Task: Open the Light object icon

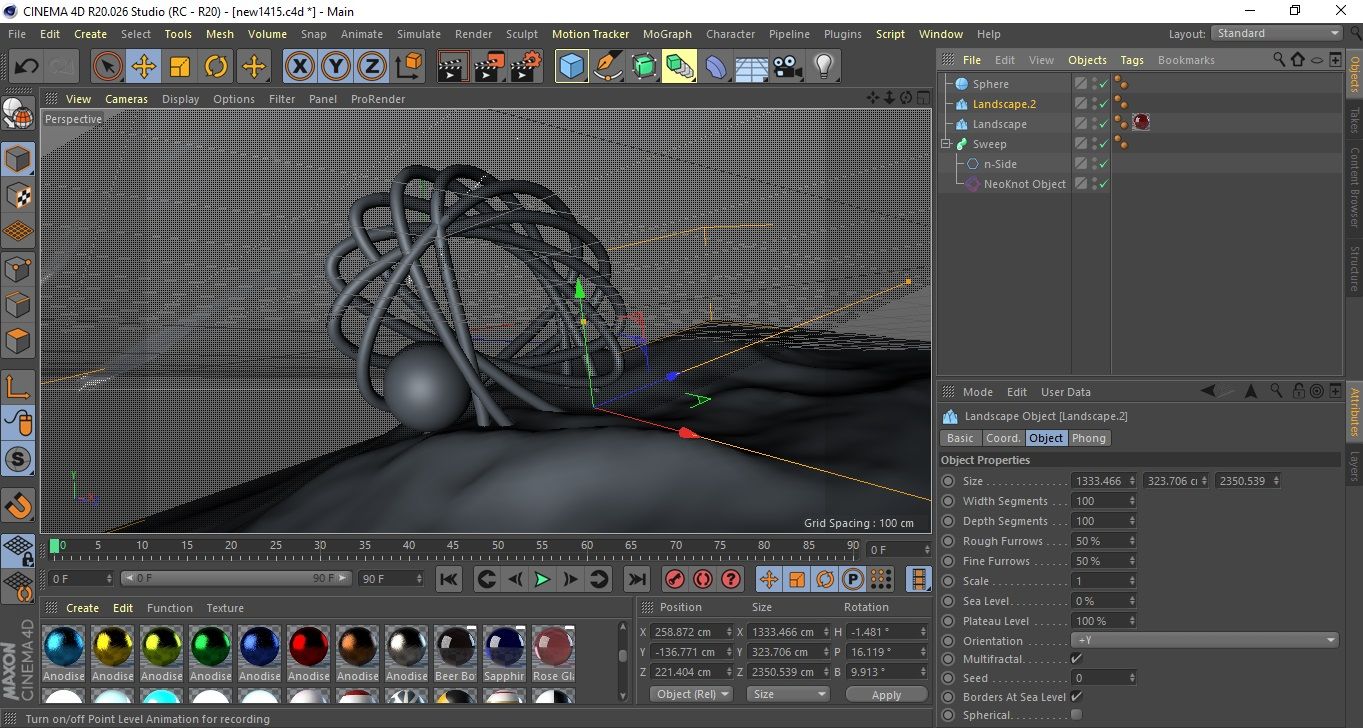Action: pyautogui.click(x=823, y=67)
